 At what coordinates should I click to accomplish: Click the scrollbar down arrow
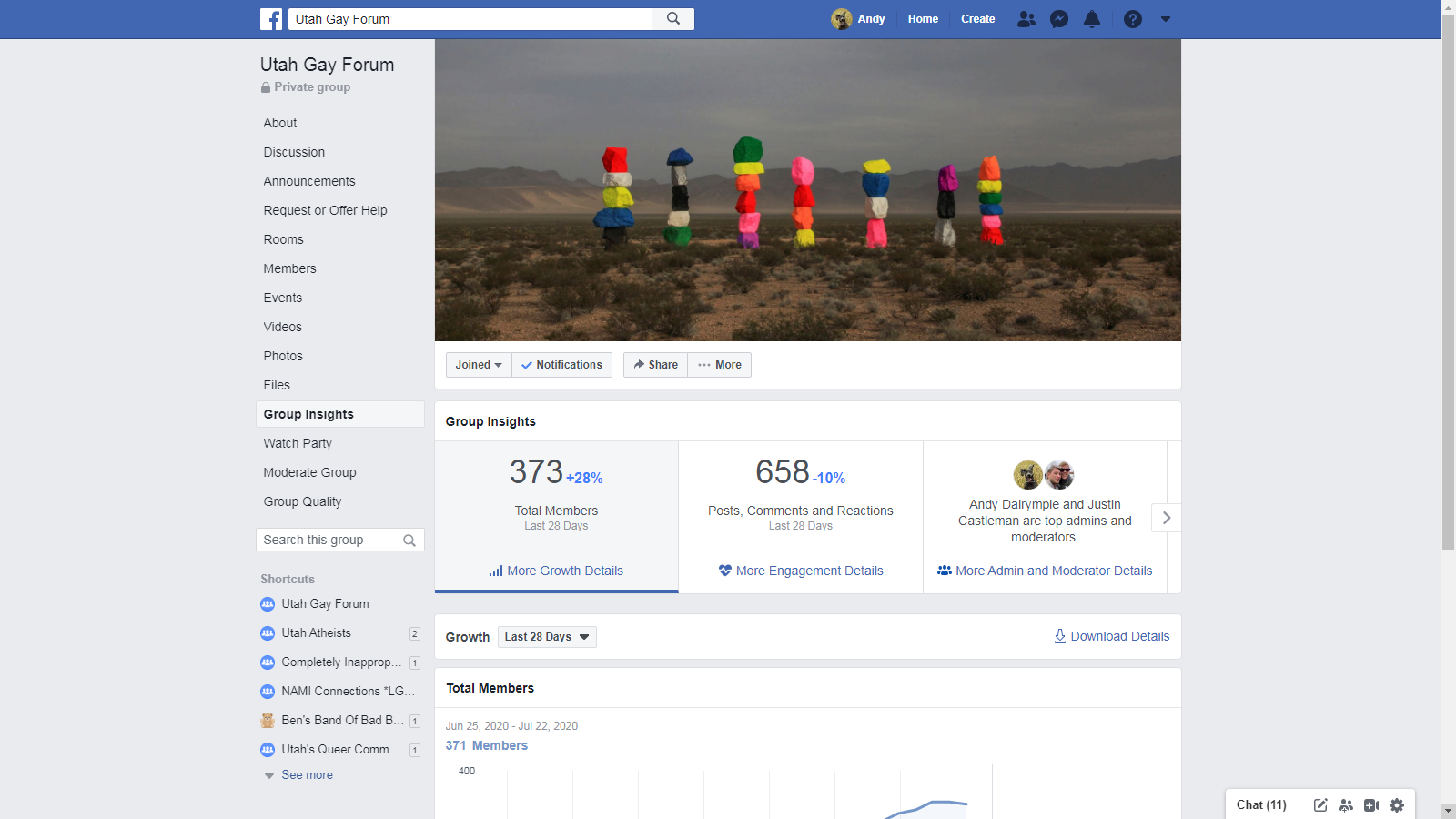click(x=1449, y=811)
